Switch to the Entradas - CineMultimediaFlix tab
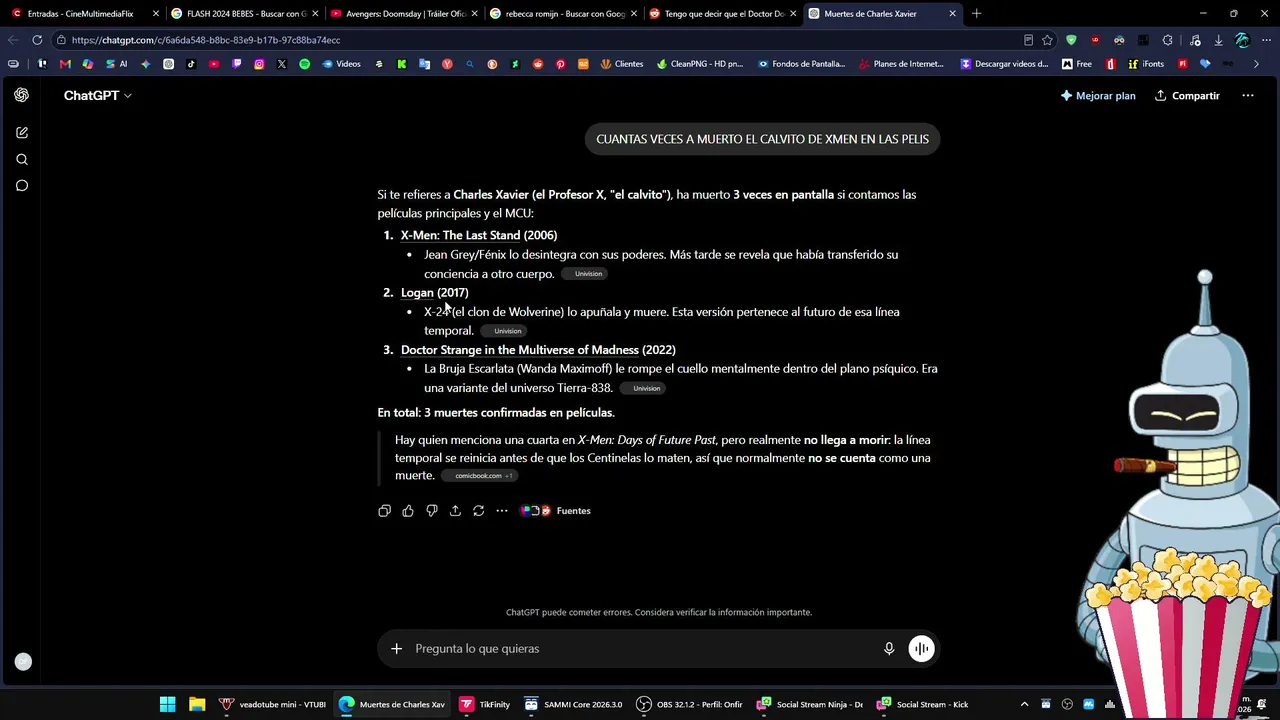The height and width of the screenshot is (720, 1280). [x=86, y=14]
